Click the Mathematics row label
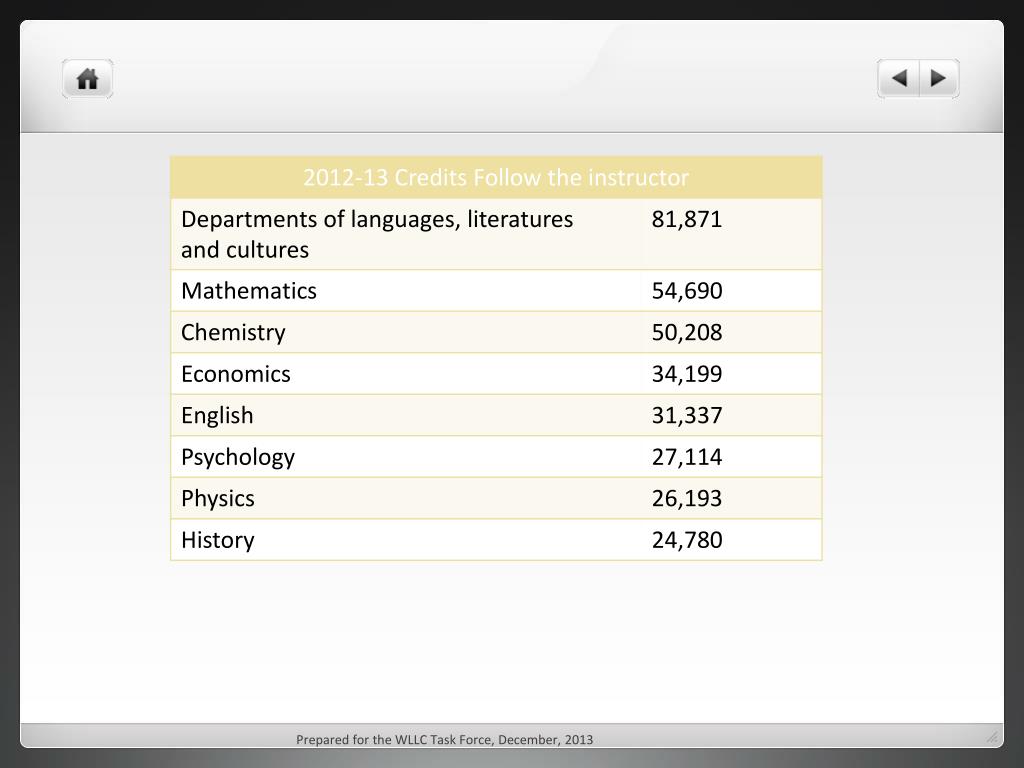The width and height of the screenshot is (1024, 768). coord(249,291)
